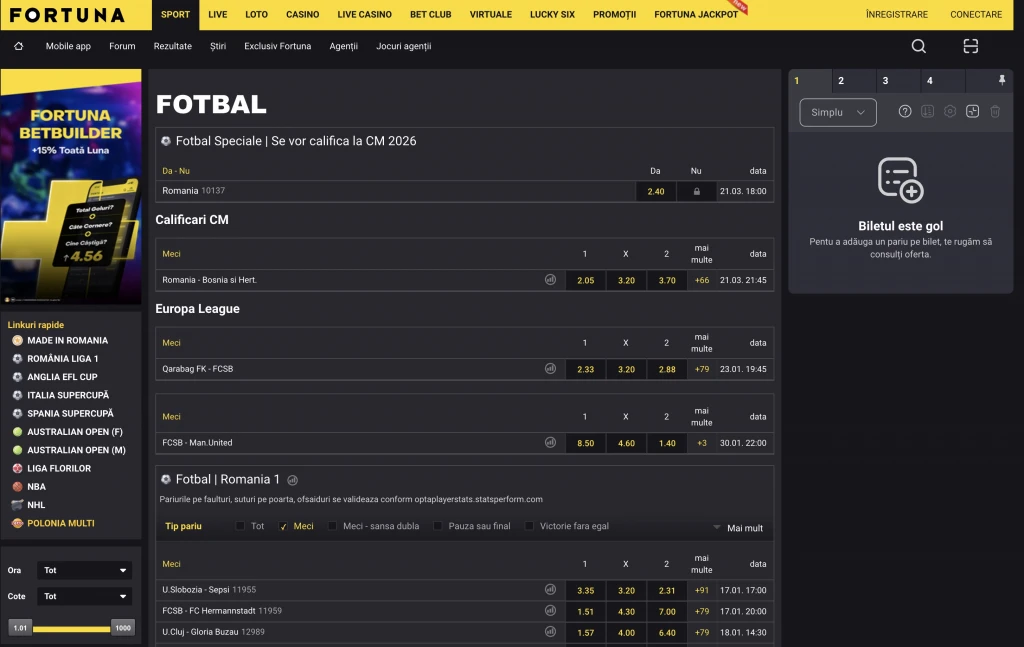This screenshot has width=1024, height=647.
Task: Click the bet slip trash icon
Action: (x=995, y=112)
